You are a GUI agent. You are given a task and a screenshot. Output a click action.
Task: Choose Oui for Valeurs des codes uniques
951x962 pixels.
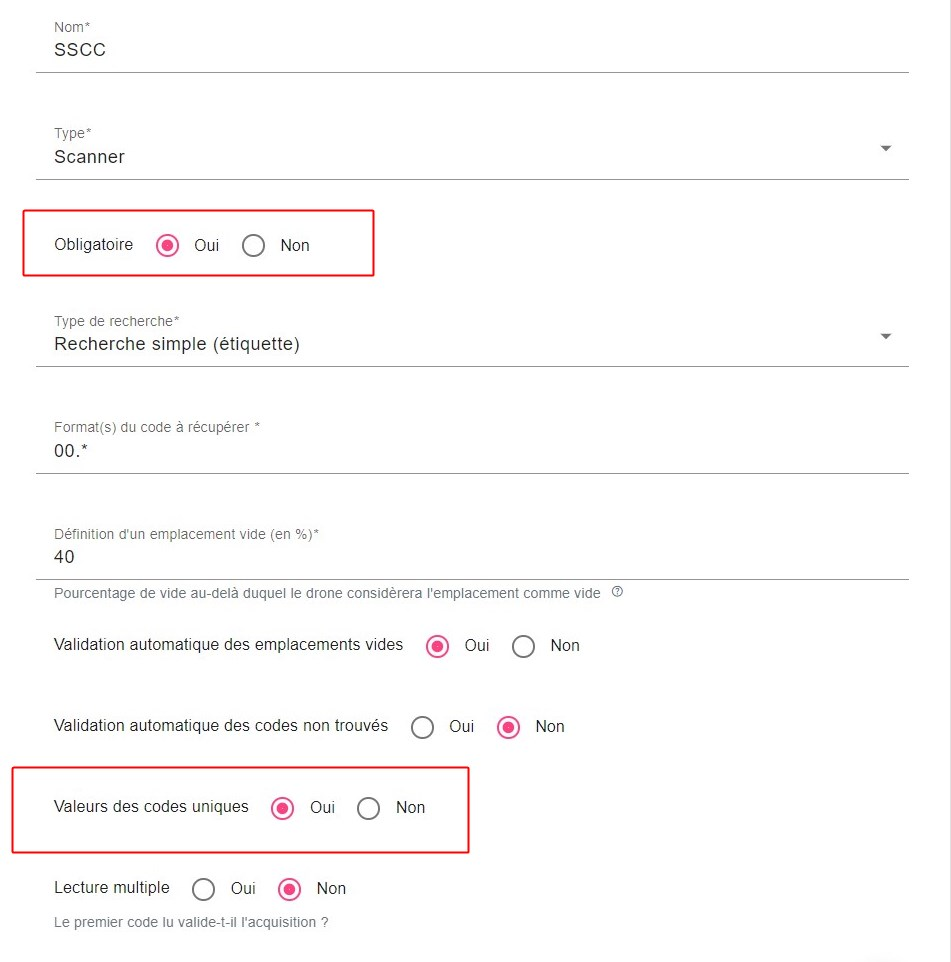(283, 808)
